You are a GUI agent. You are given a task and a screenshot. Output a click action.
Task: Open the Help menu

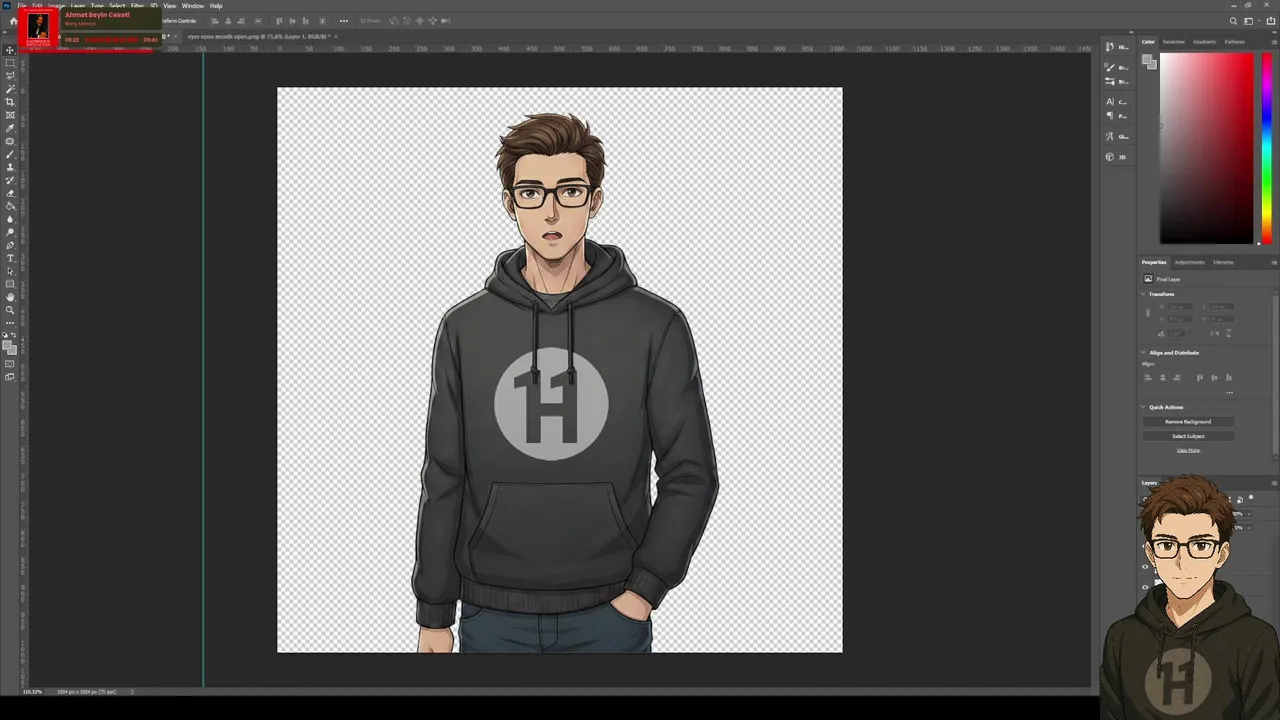[216, 6]
